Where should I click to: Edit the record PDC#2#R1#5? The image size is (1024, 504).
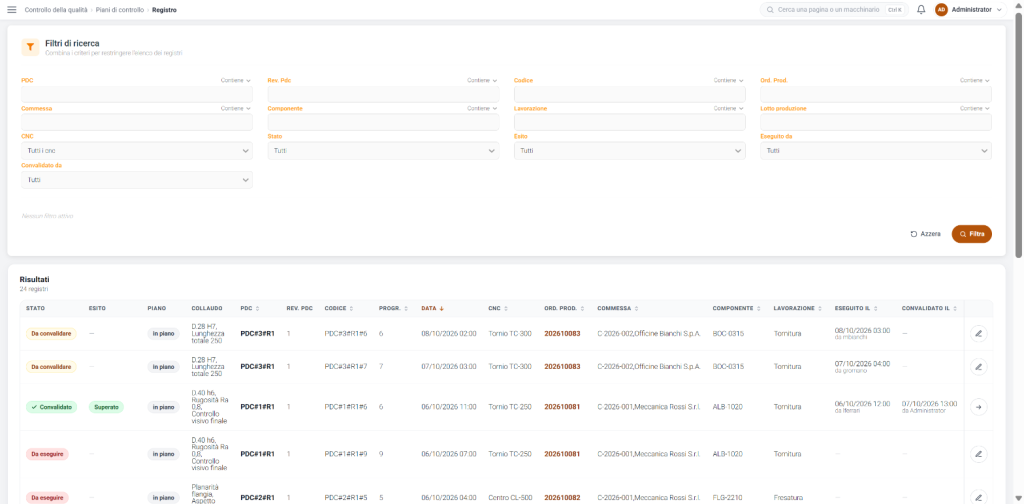[978, 497]
